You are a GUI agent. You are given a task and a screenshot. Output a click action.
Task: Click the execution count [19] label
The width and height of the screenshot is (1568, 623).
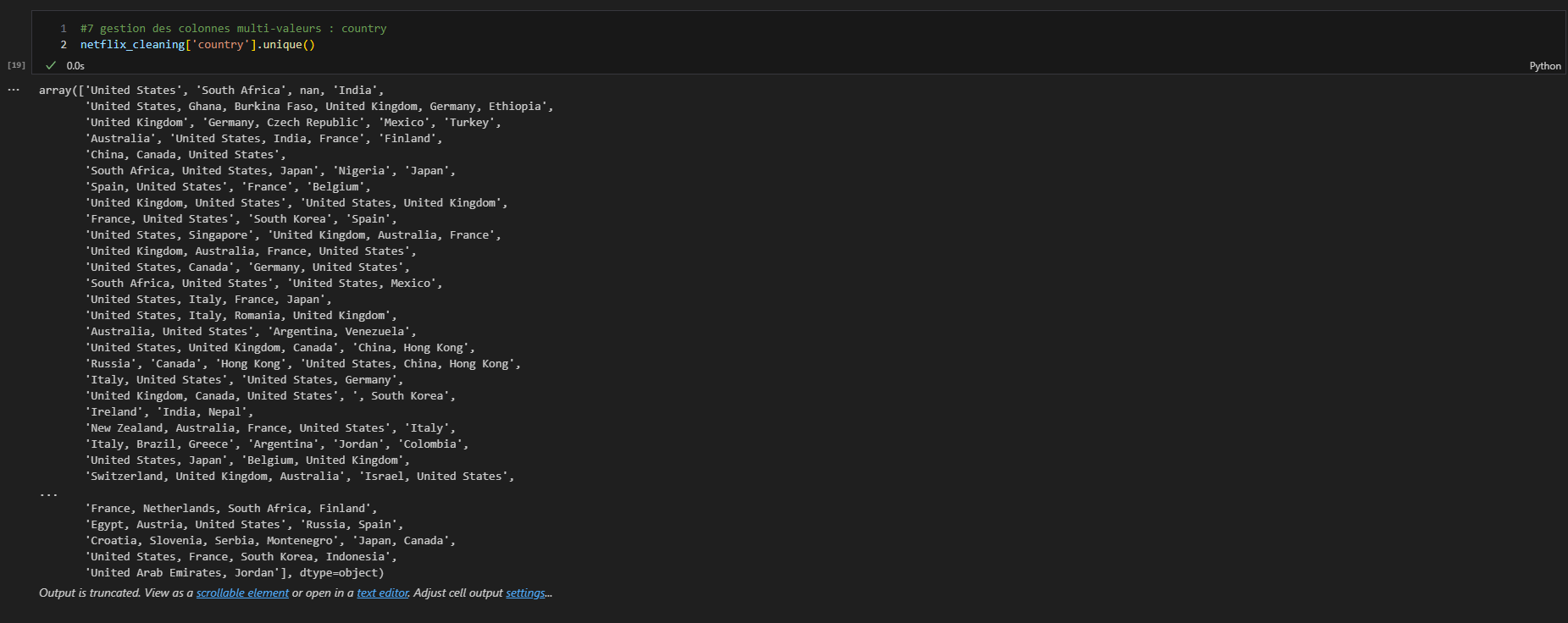click(x=16, y=65)
